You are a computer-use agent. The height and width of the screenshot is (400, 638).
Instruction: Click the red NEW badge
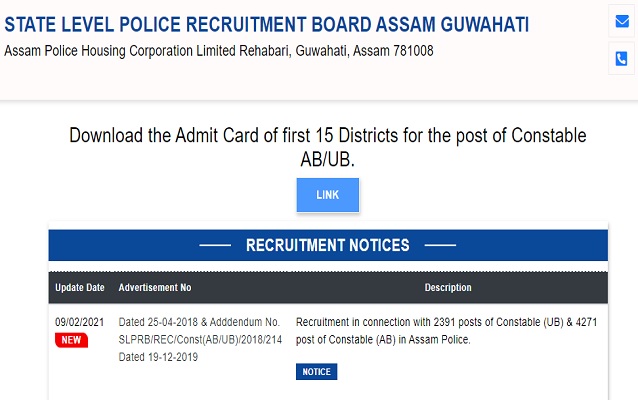pos(71,340)
